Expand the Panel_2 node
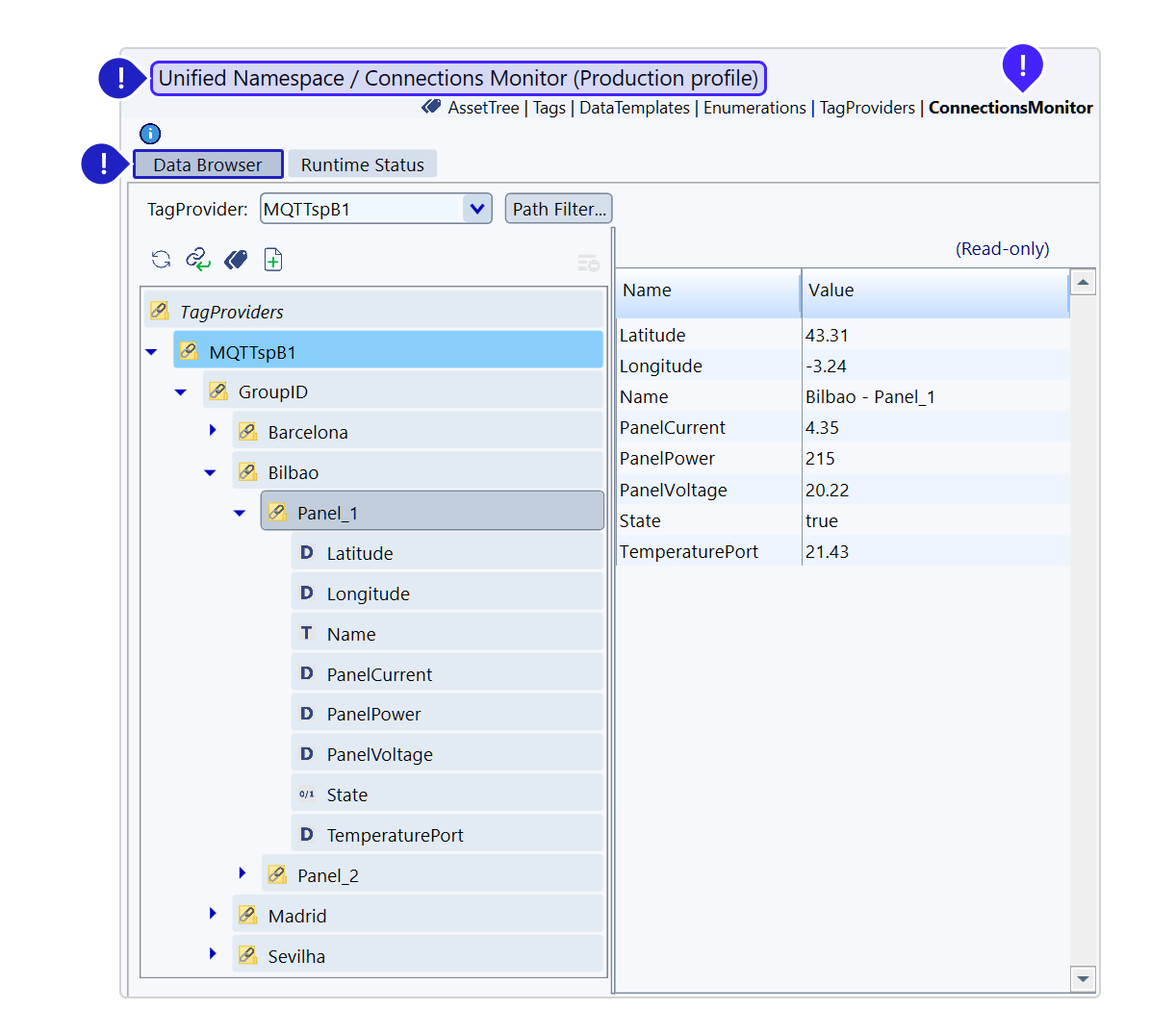Viewport: 1176px width, 1035px height. [x=243, y=873]
